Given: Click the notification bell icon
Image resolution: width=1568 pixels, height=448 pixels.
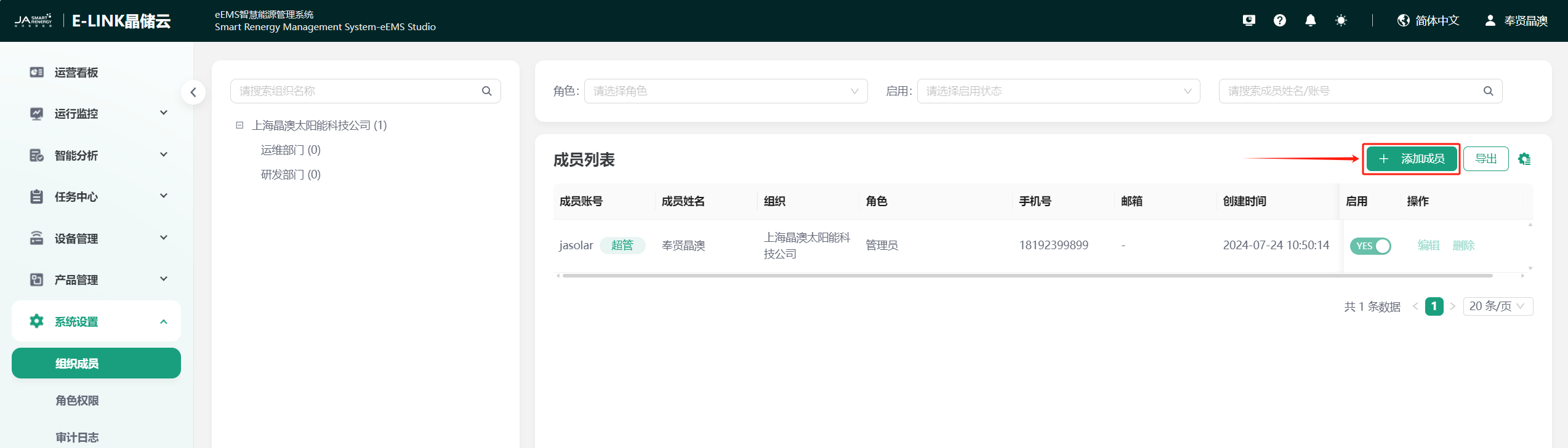Looking at the screenshot, I should pos(1311,21).
